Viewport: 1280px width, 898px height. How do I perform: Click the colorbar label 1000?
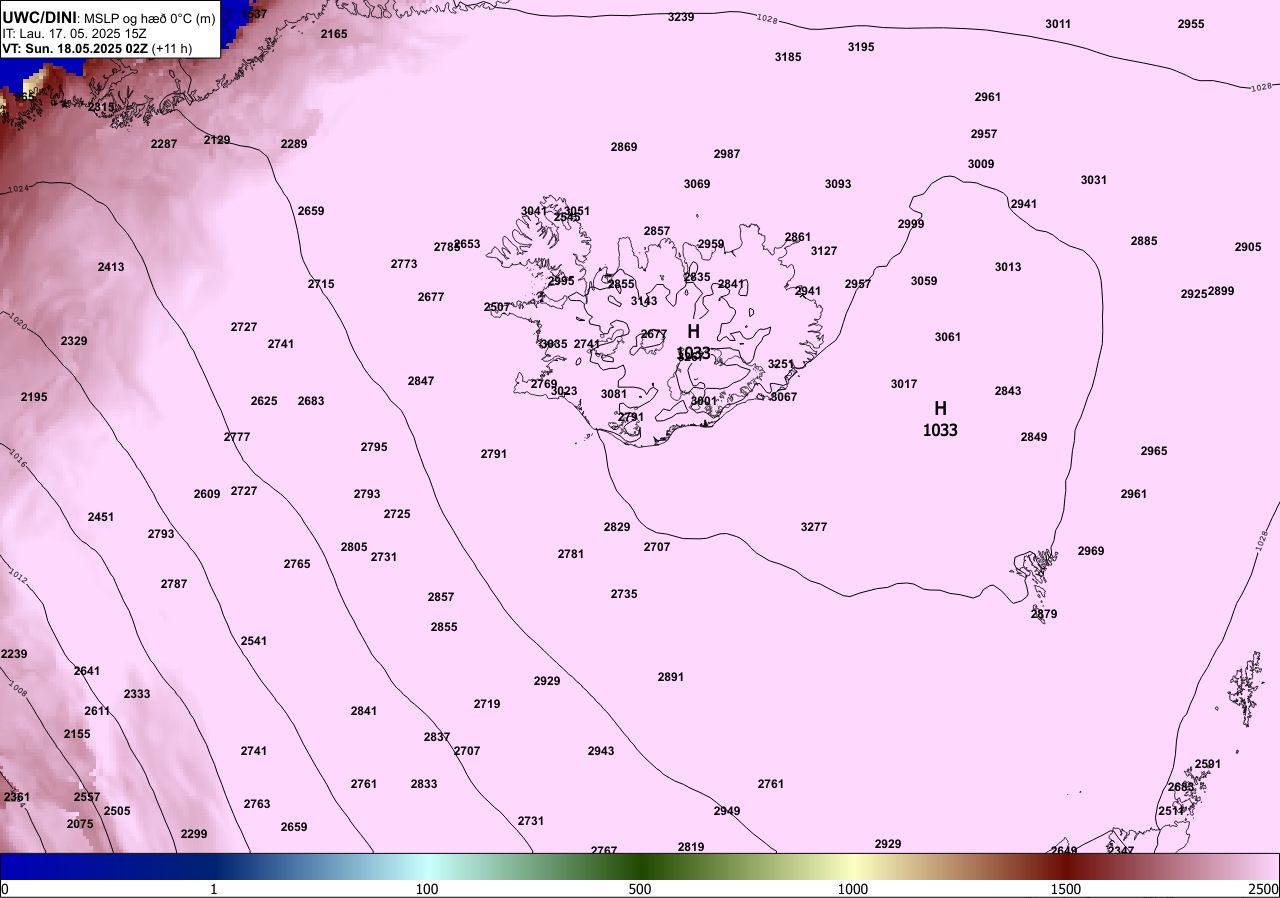pos(853,889)
